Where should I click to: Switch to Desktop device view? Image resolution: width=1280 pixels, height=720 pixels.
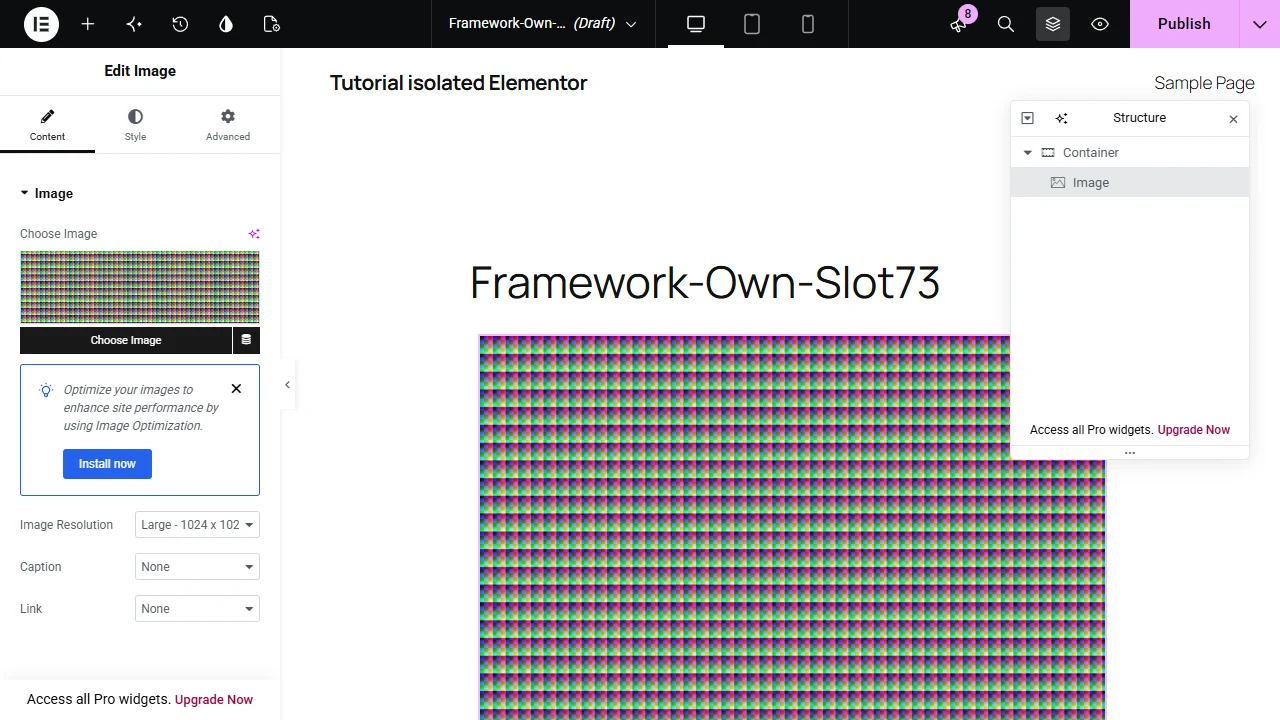(x=696, y=24)
